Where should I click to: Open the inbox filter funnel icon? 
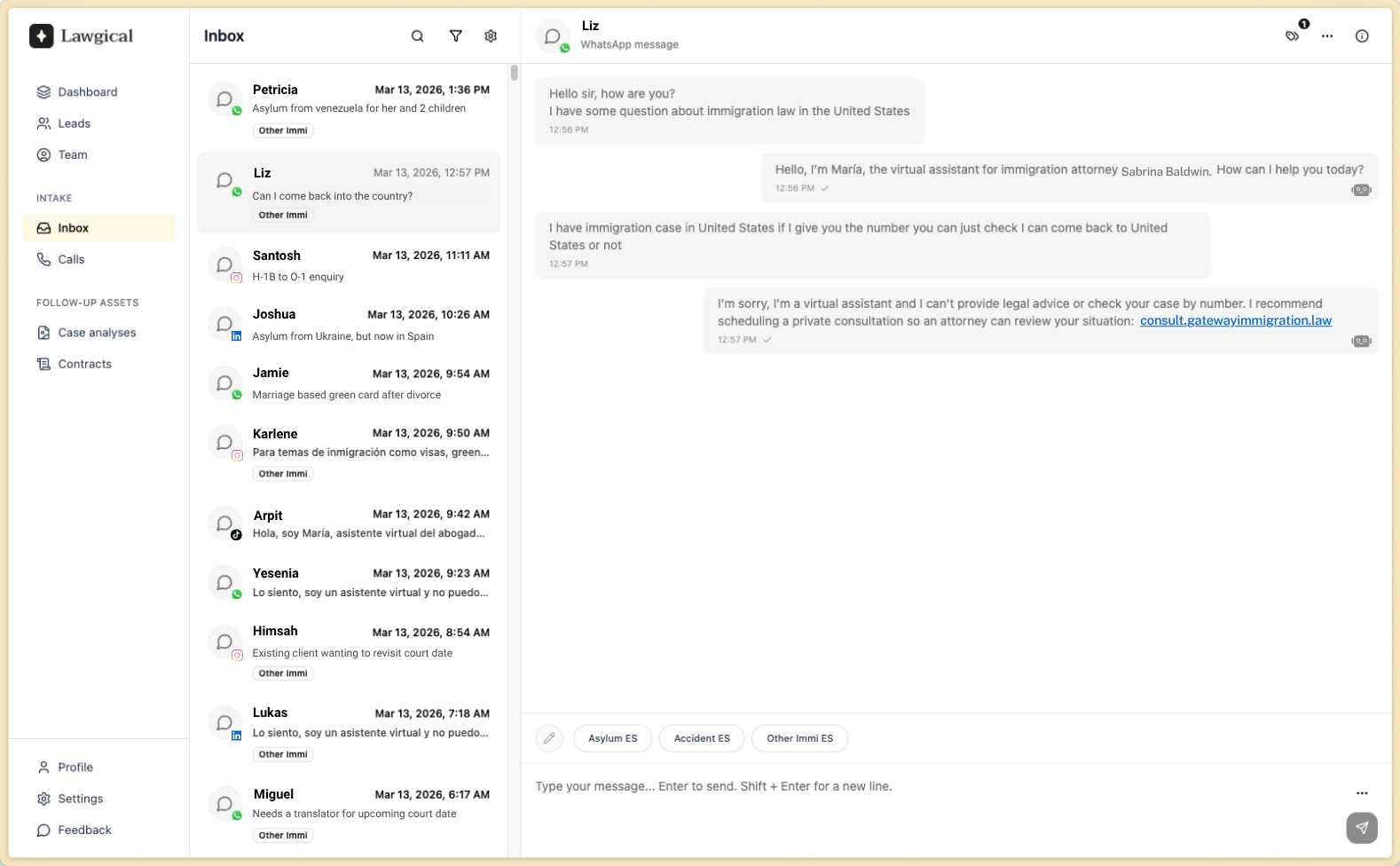click(455, 36)
